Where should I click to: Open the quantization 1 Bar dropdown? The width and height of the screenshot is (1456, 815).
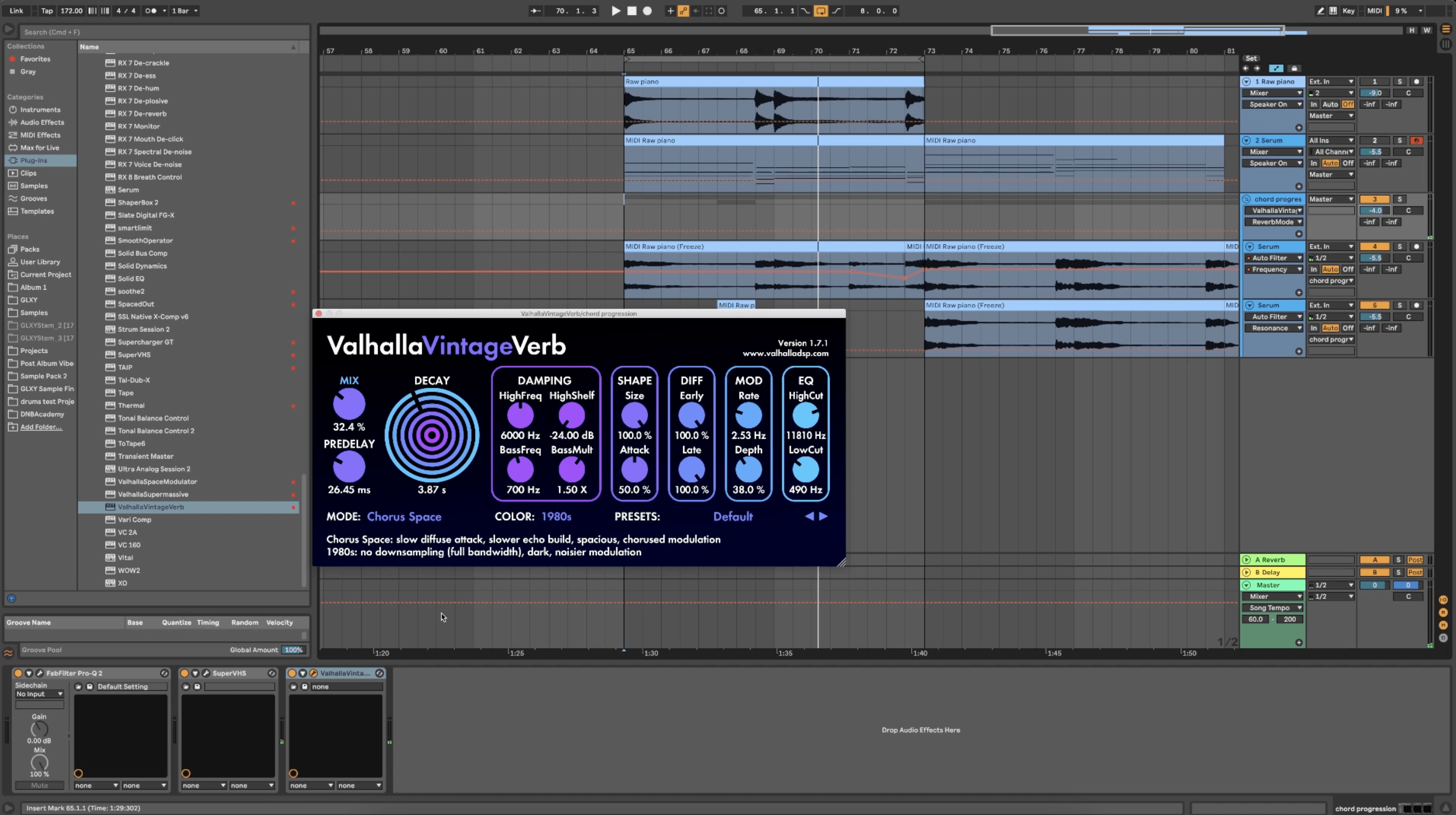click(x=185, y=11)
